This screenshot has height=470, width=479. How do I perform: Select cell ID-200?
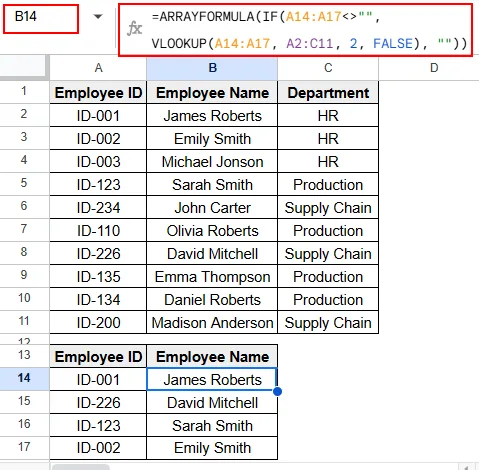tap(98, 322)
